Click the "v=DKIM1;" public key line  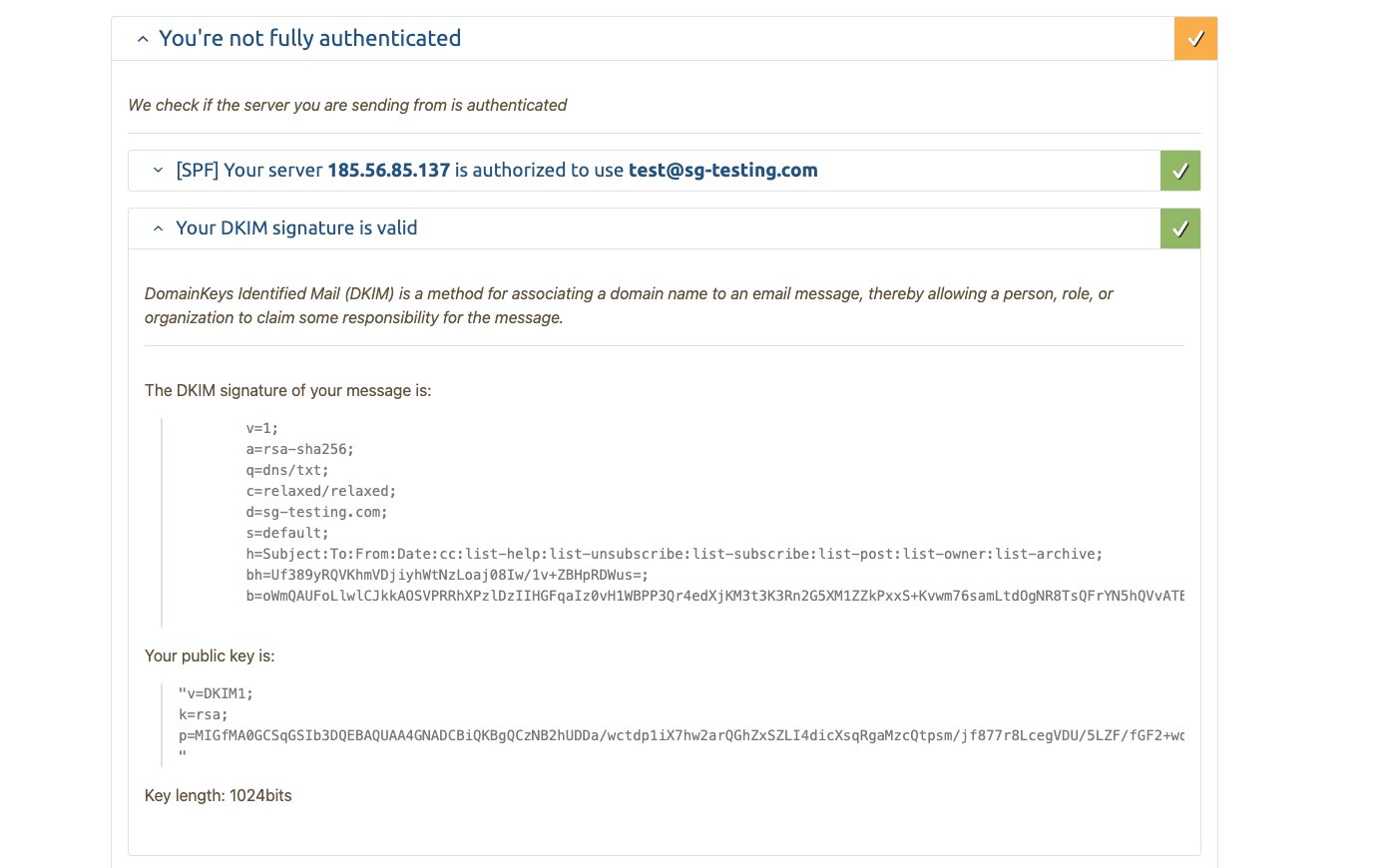pos(217,693)
